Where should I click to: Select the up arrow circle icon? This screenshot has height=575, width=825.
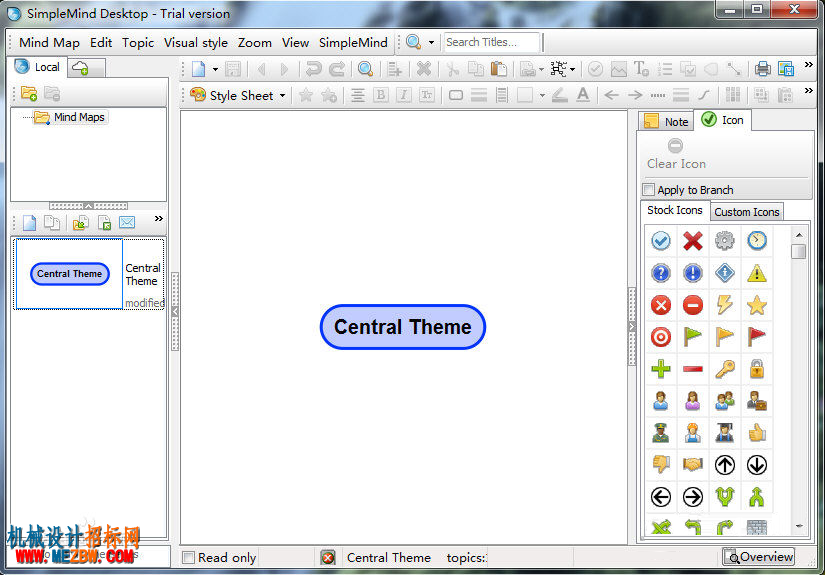point(725,465)
